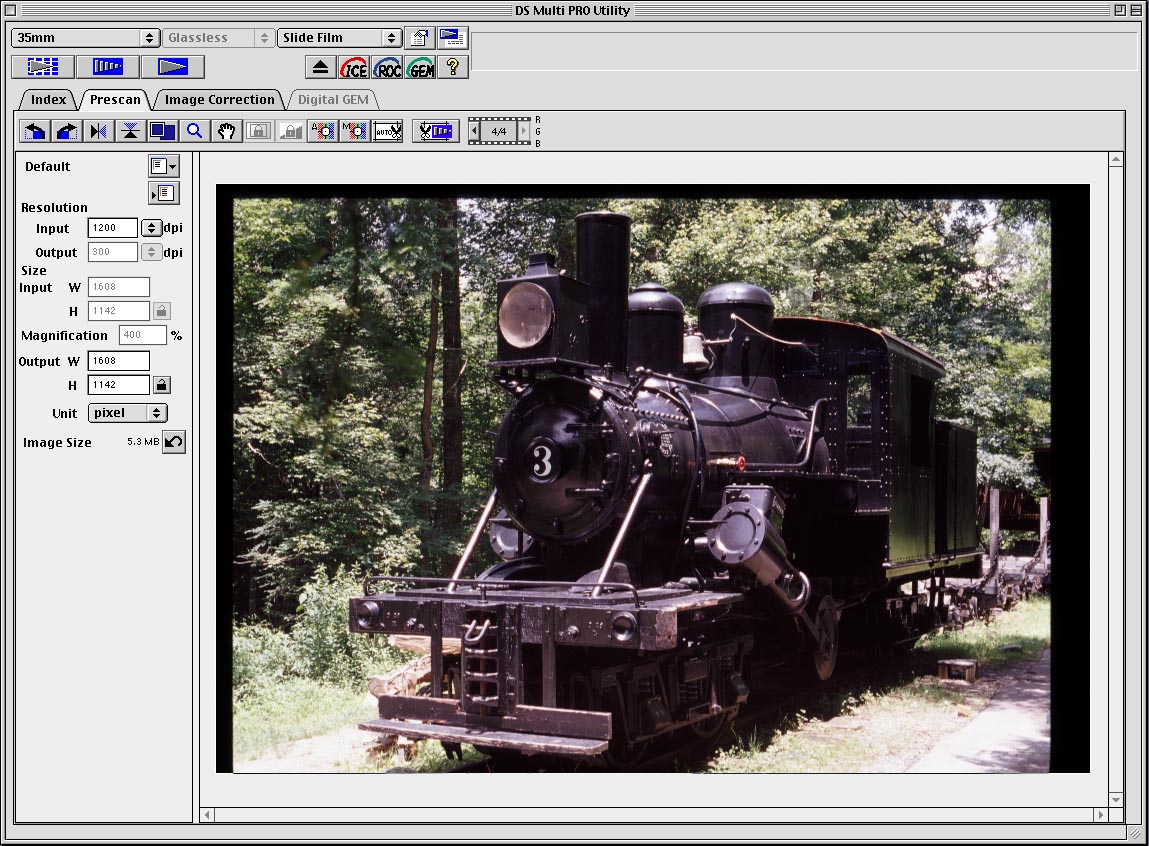Start the final scan with the blue arrow button
1149x846 pixels.
coord(172,67)
